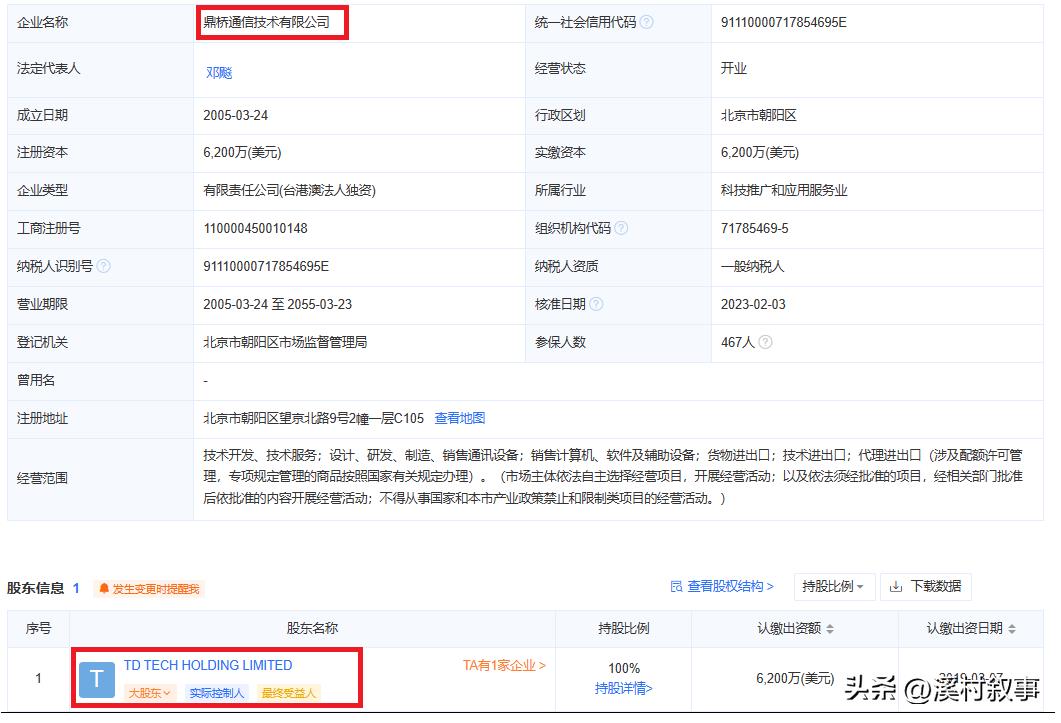
Task: Click the 股东名称 column header
Action: 312,628
